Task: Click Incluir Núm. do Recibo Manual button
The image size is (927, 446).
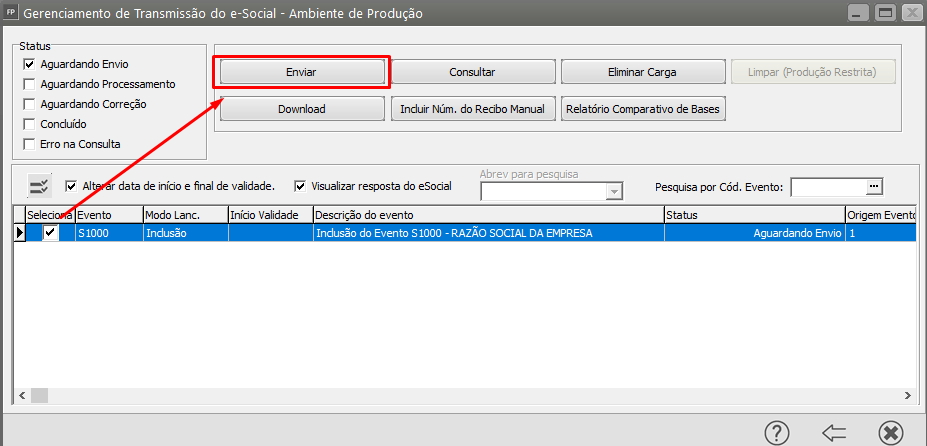Action: (x=472, y=109)
